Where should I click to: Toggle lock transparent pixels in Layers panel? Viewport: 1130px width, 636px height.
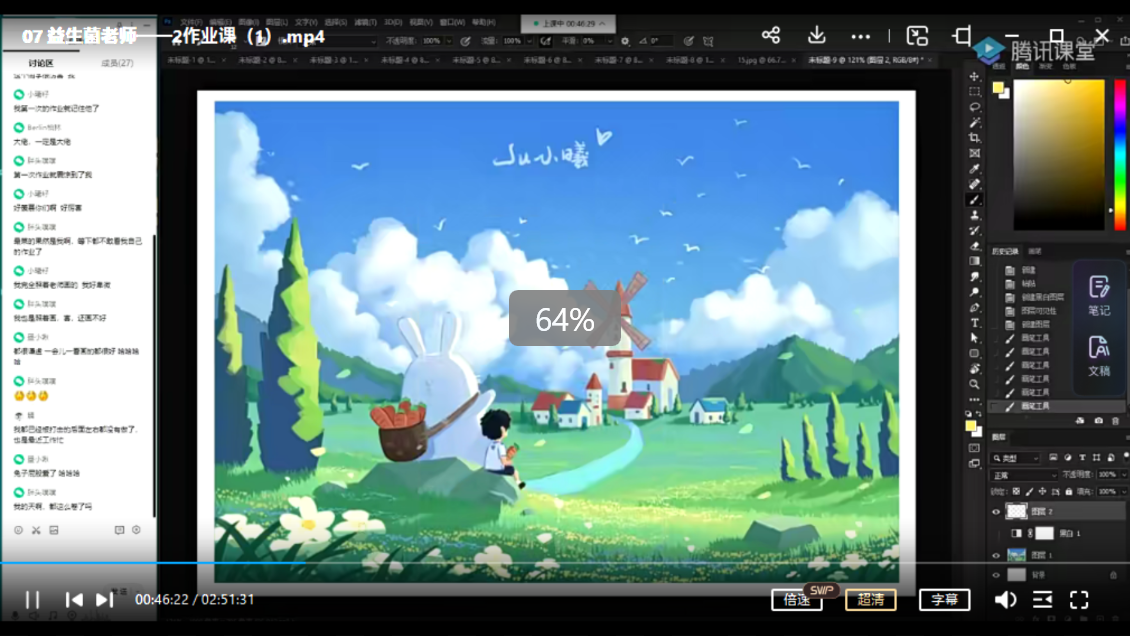[1016, 491]
